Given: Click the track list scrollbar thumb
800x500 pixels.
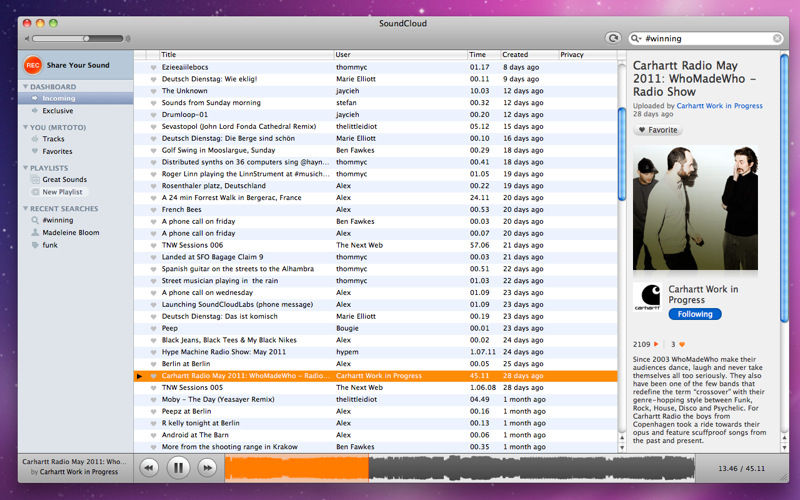Looking at the screenshot, I should pos(621,154).
